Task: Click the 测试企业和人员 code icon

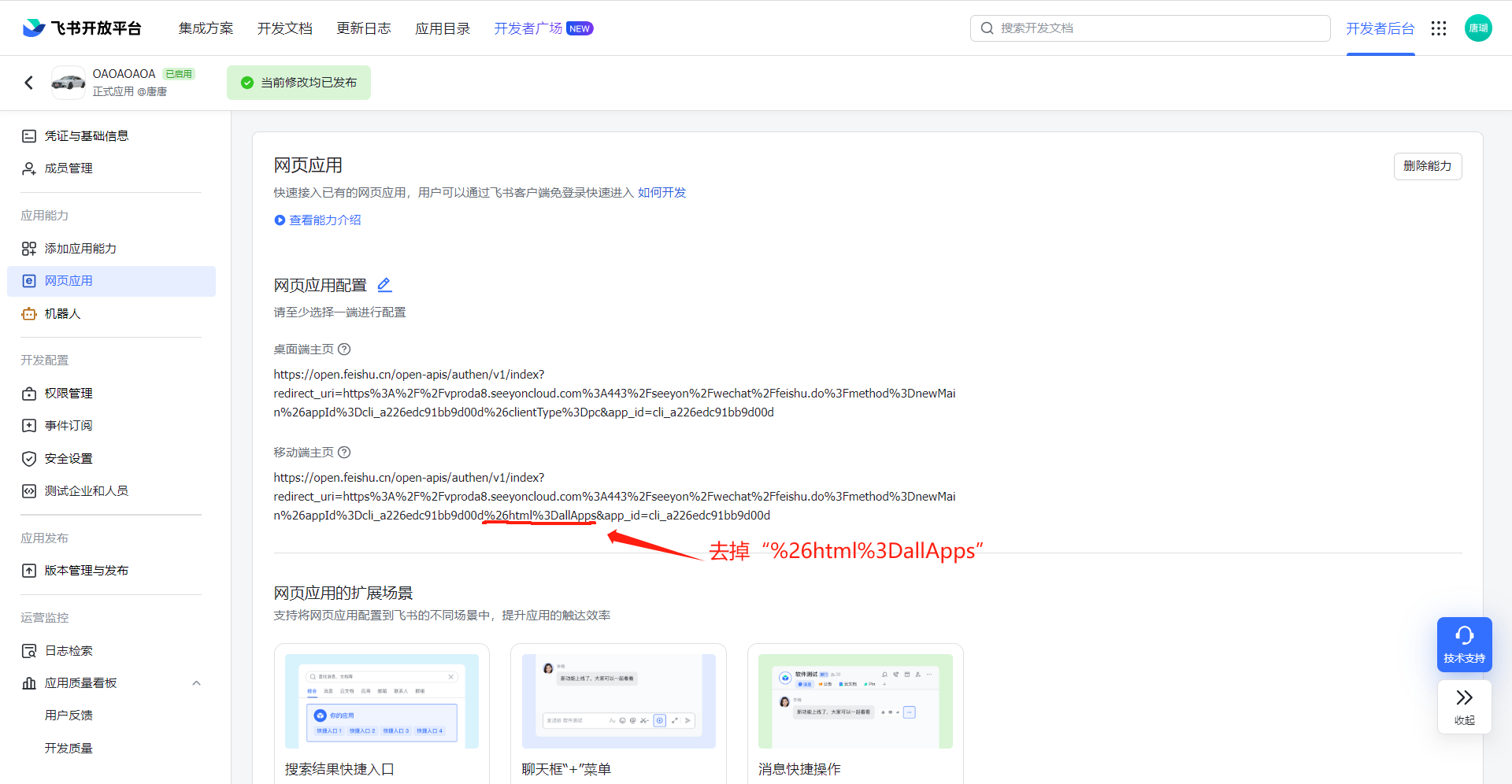Action: [x=29, y=491]
